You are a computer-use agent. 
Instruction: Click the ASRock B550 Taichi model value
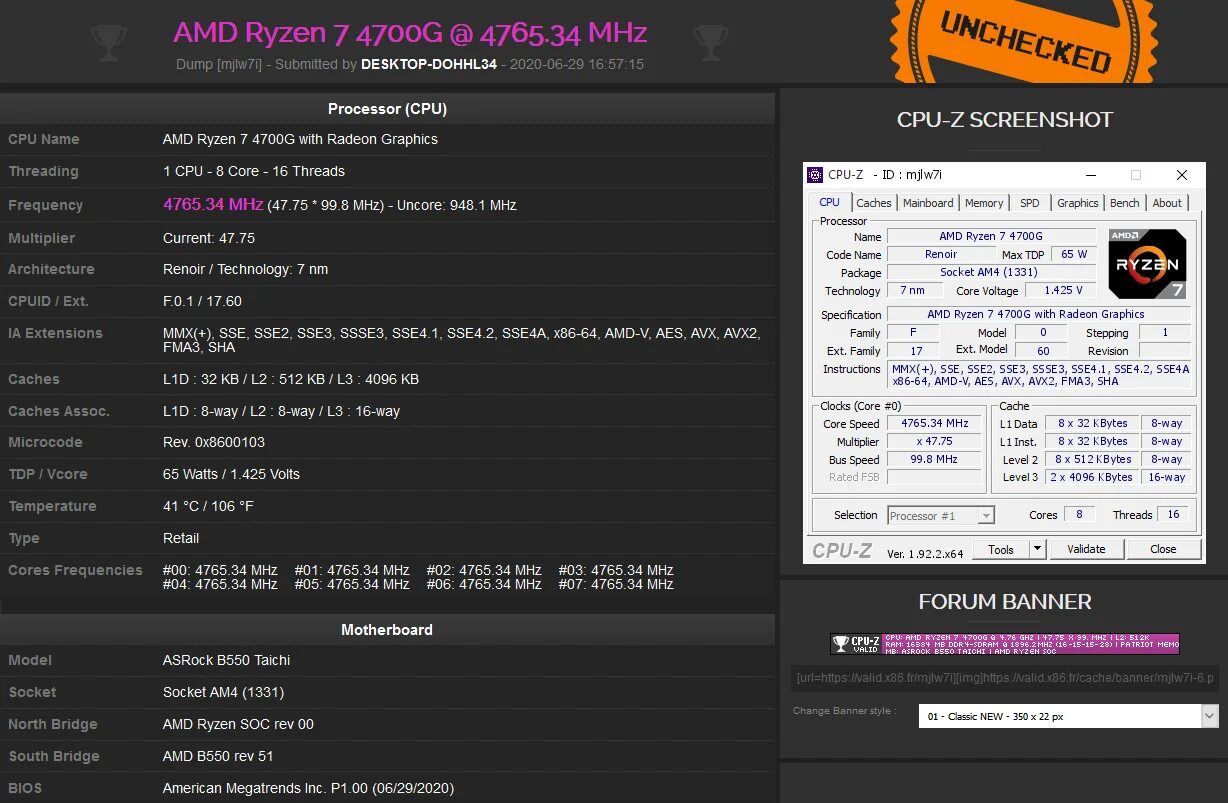click(227, 660)
